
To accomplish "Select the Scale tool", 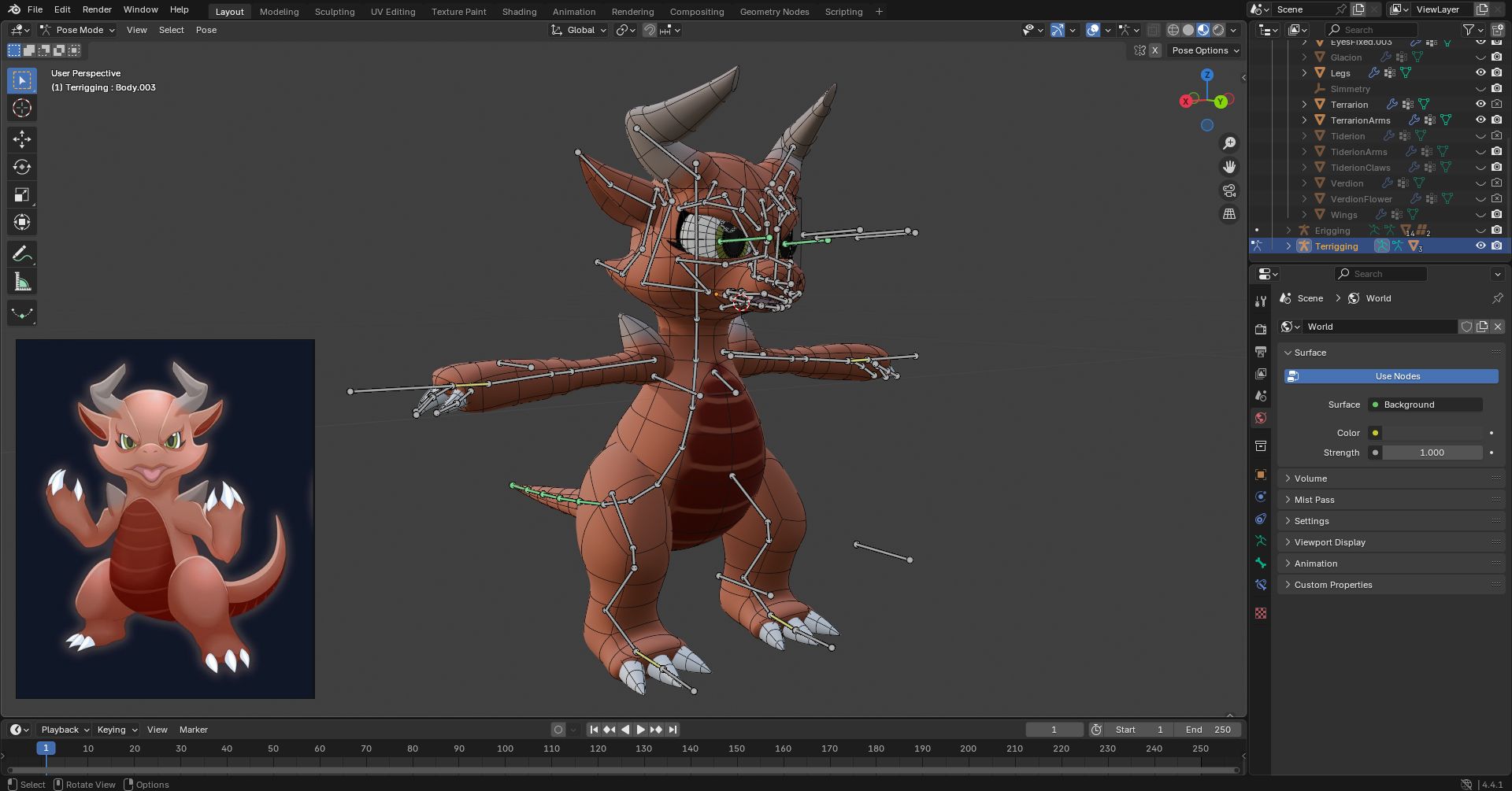I will (22, 194).
